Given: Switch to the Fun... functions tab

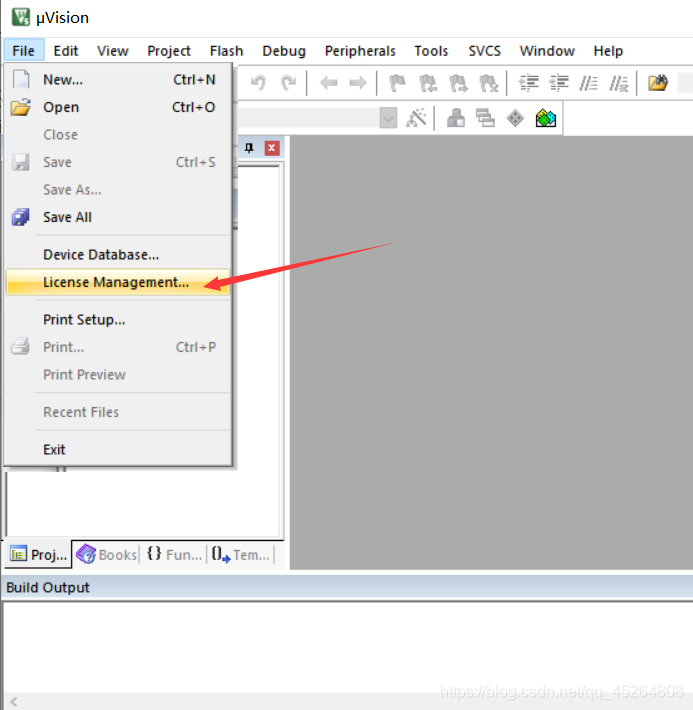Looking at the screenshot, I should 174,555.
